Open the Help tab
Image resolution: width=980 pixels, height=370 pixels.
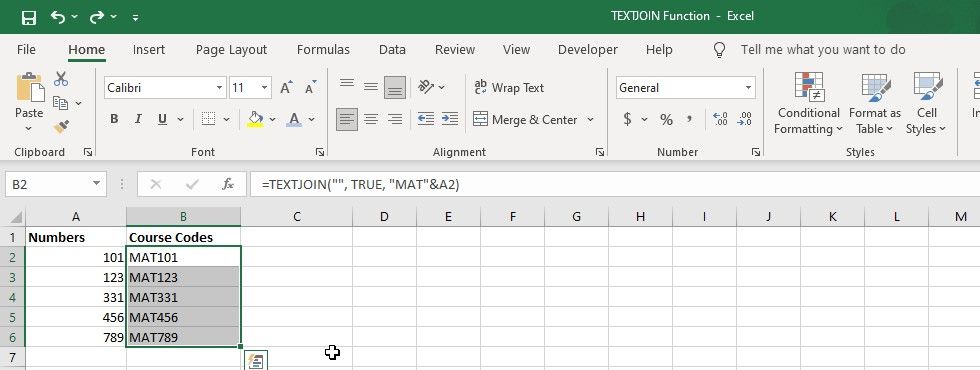659,49
